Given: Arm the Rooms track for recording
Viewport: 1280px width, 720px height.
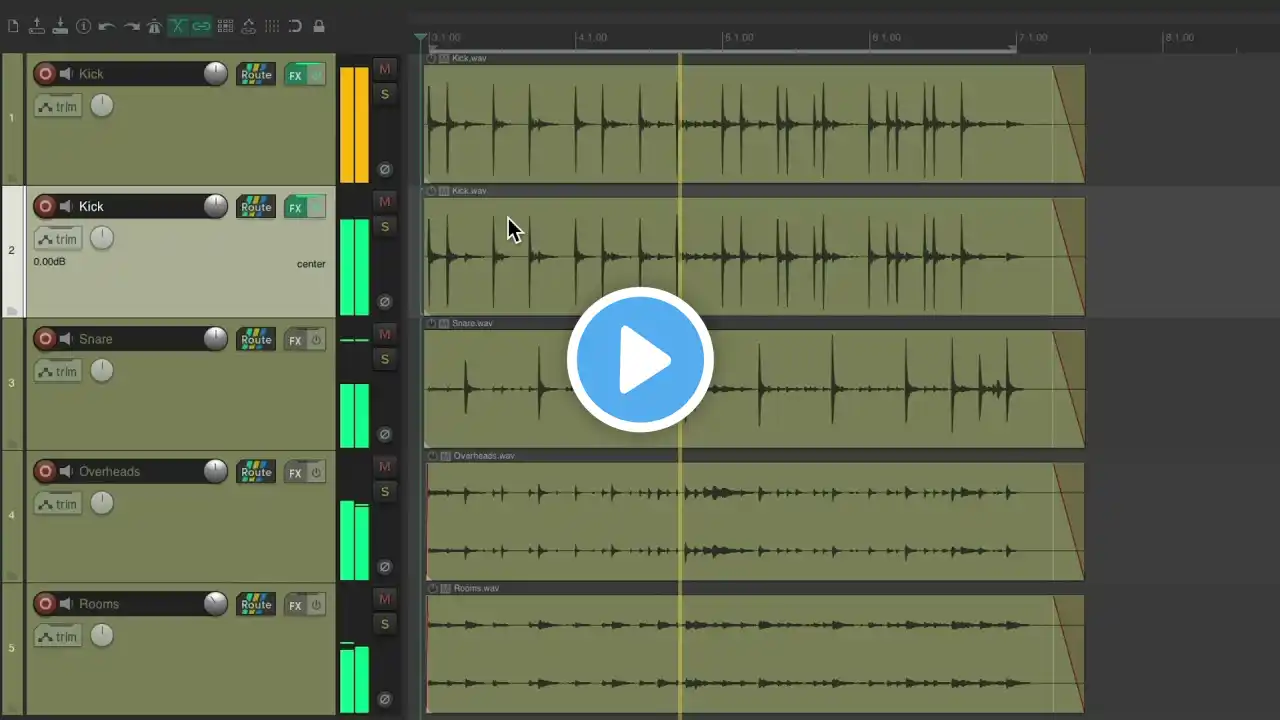Looking at the screenshot, I should point(45,604).
